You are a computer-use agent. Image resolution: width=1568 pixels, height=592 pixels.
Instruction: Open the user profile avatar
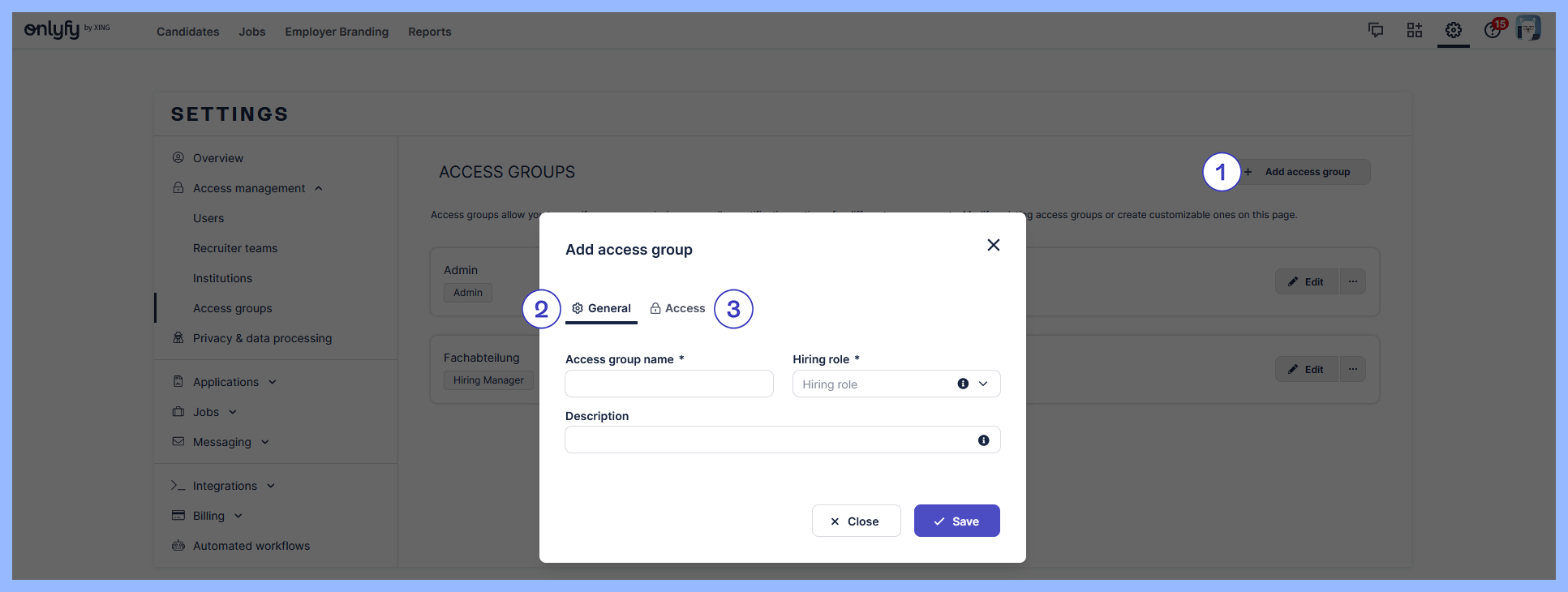(1528, 28)
